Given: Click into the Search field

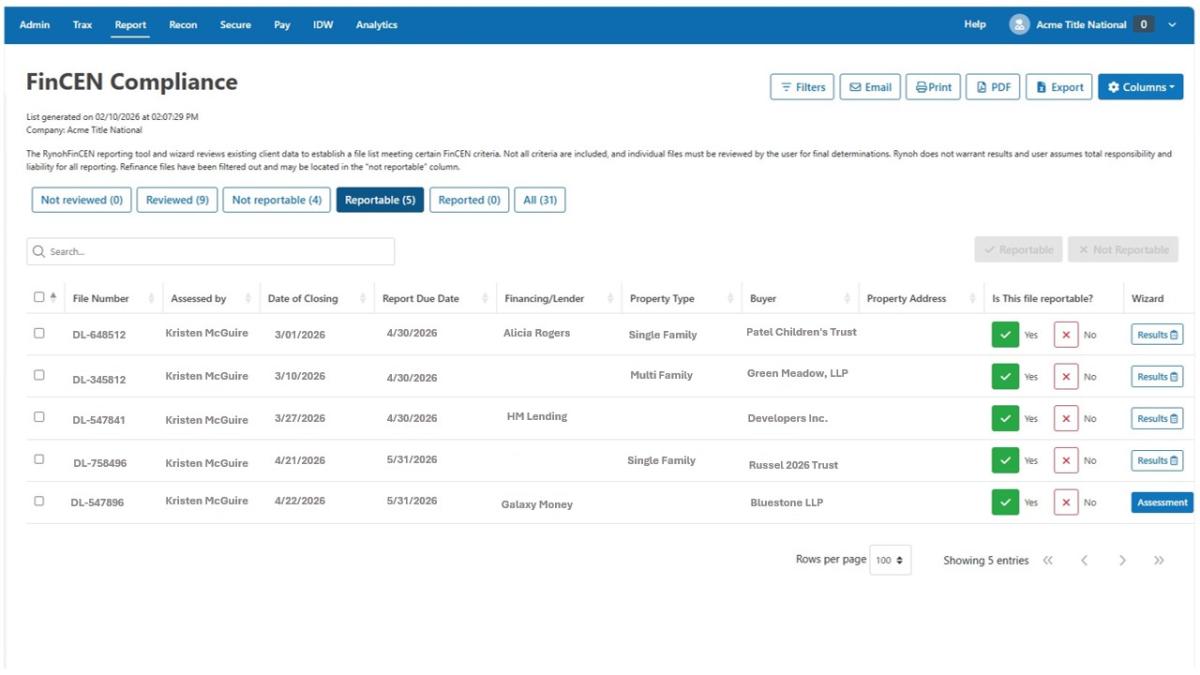Looking at the screenshot, I should pyautogui.click(x=210, y=252).
